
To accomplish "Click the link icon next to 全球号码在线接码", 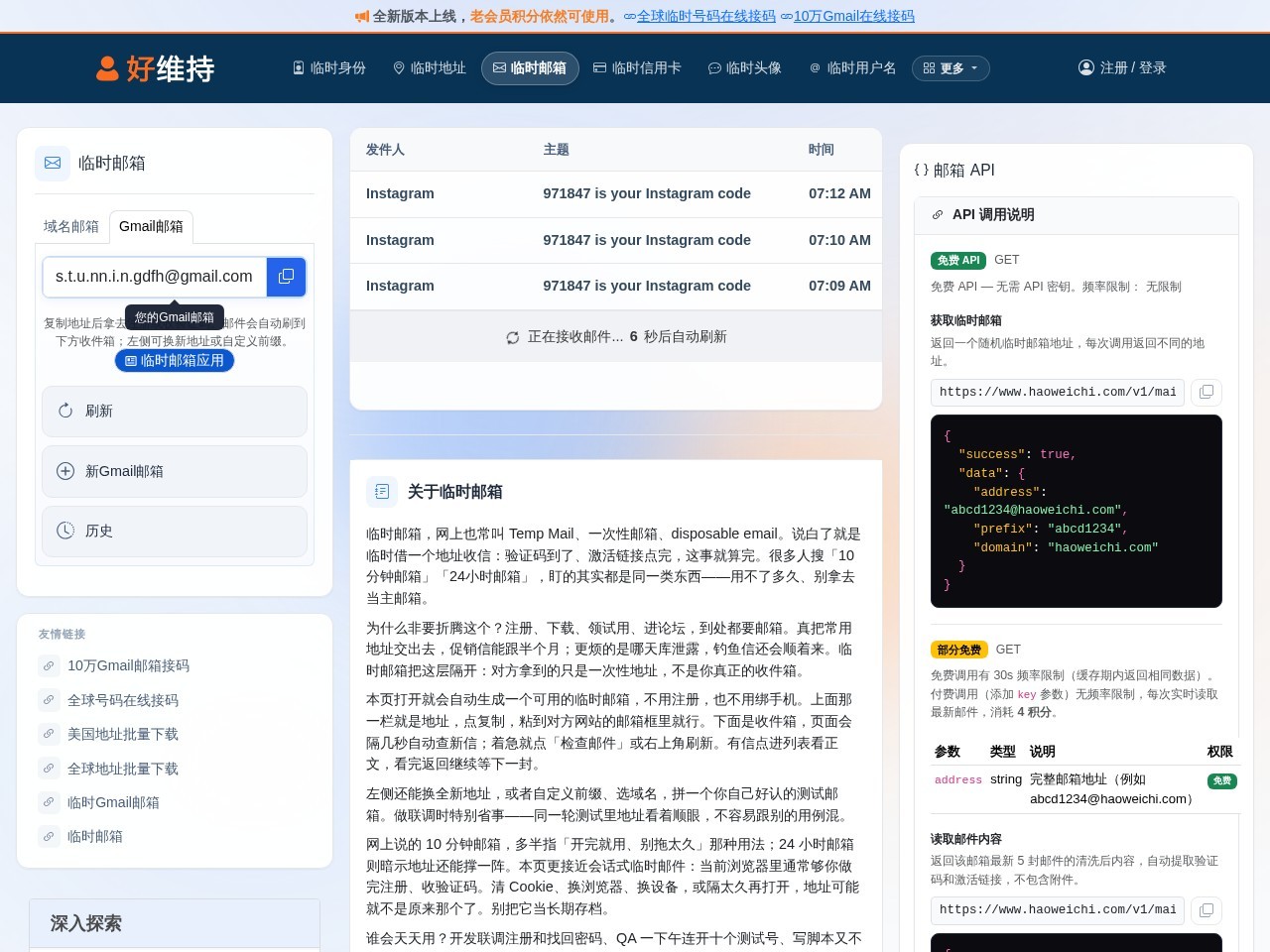I will pyautogui.click(x=48, y=700).
